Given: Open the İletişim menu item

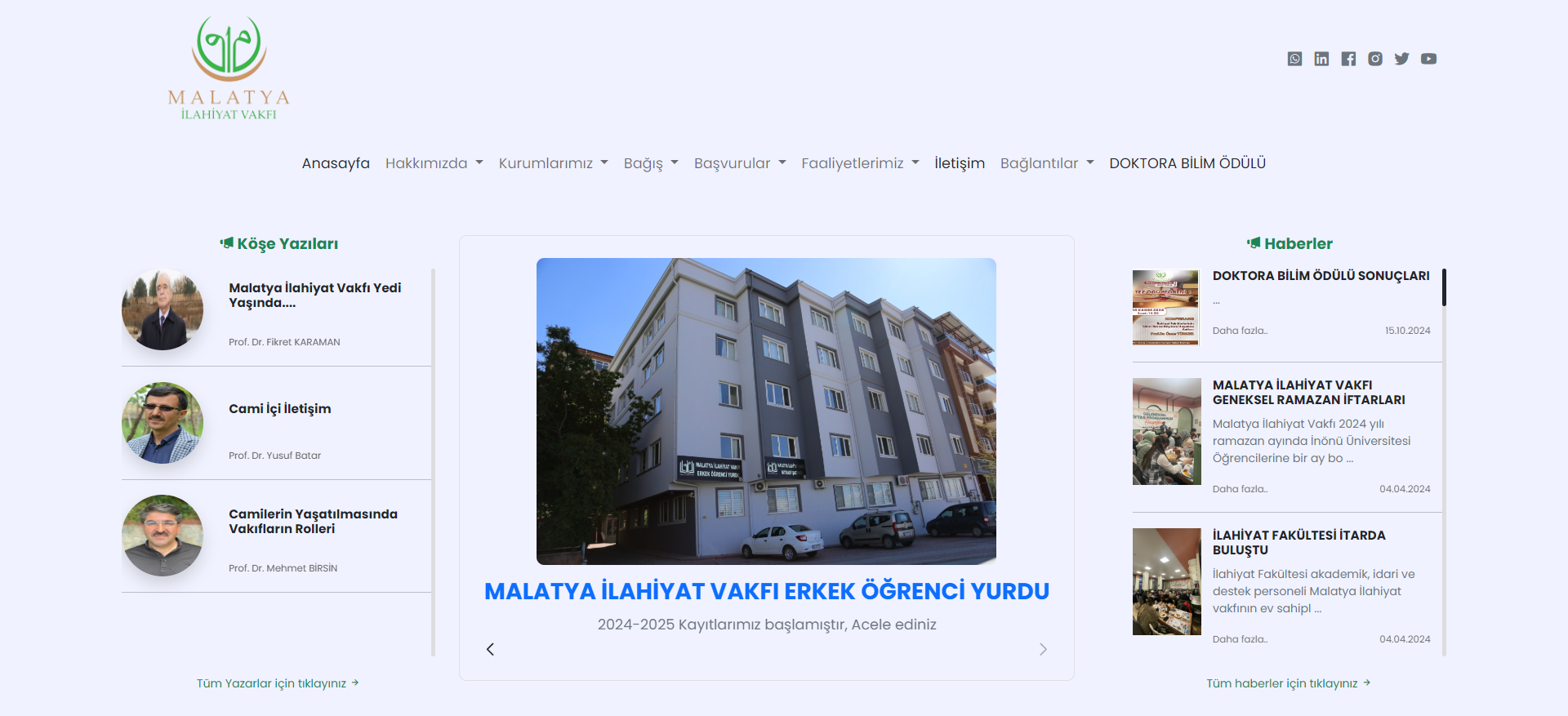Looking at the screenshot, I should (x=960, y=163).
